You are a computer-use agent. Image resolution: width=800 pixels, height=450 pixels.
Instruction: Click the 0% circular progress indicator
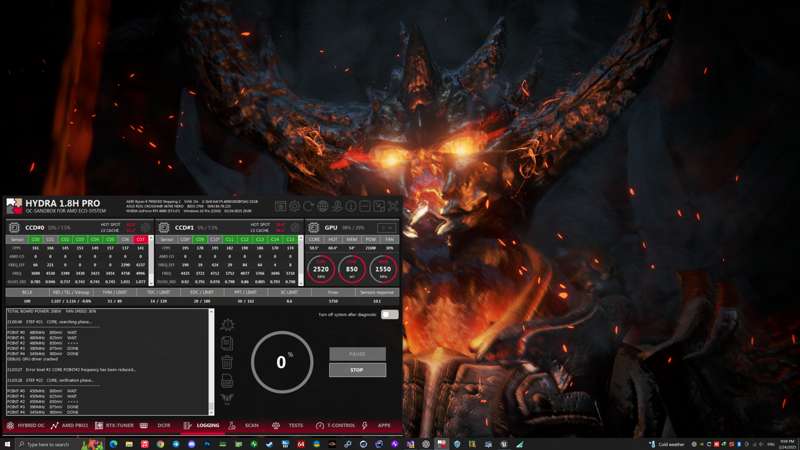[x=281, y=362]
